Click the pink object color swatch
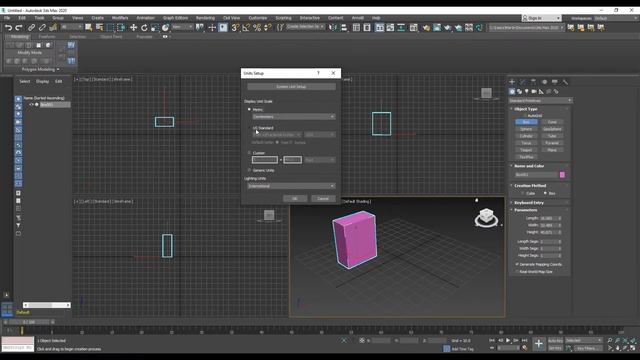The image size is (640, 360). tap(562, 175)
